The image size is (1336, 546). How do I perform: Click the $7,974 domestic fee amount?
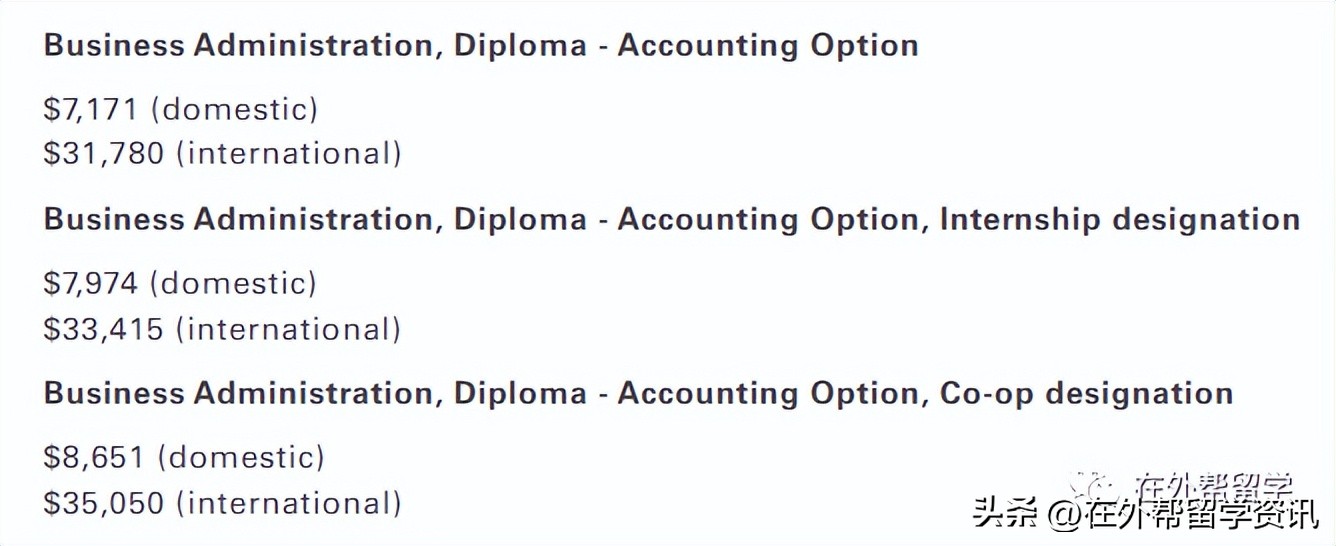90,283
